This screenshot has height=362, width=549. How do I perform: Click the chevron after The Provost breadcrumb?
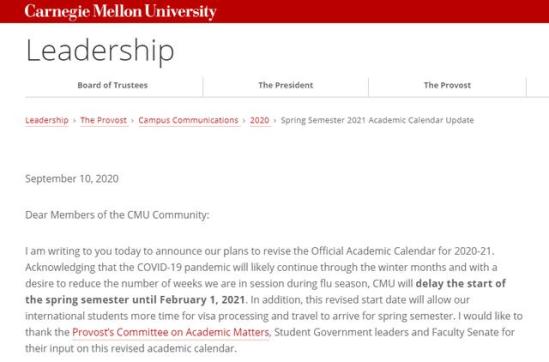click(133, 121)
